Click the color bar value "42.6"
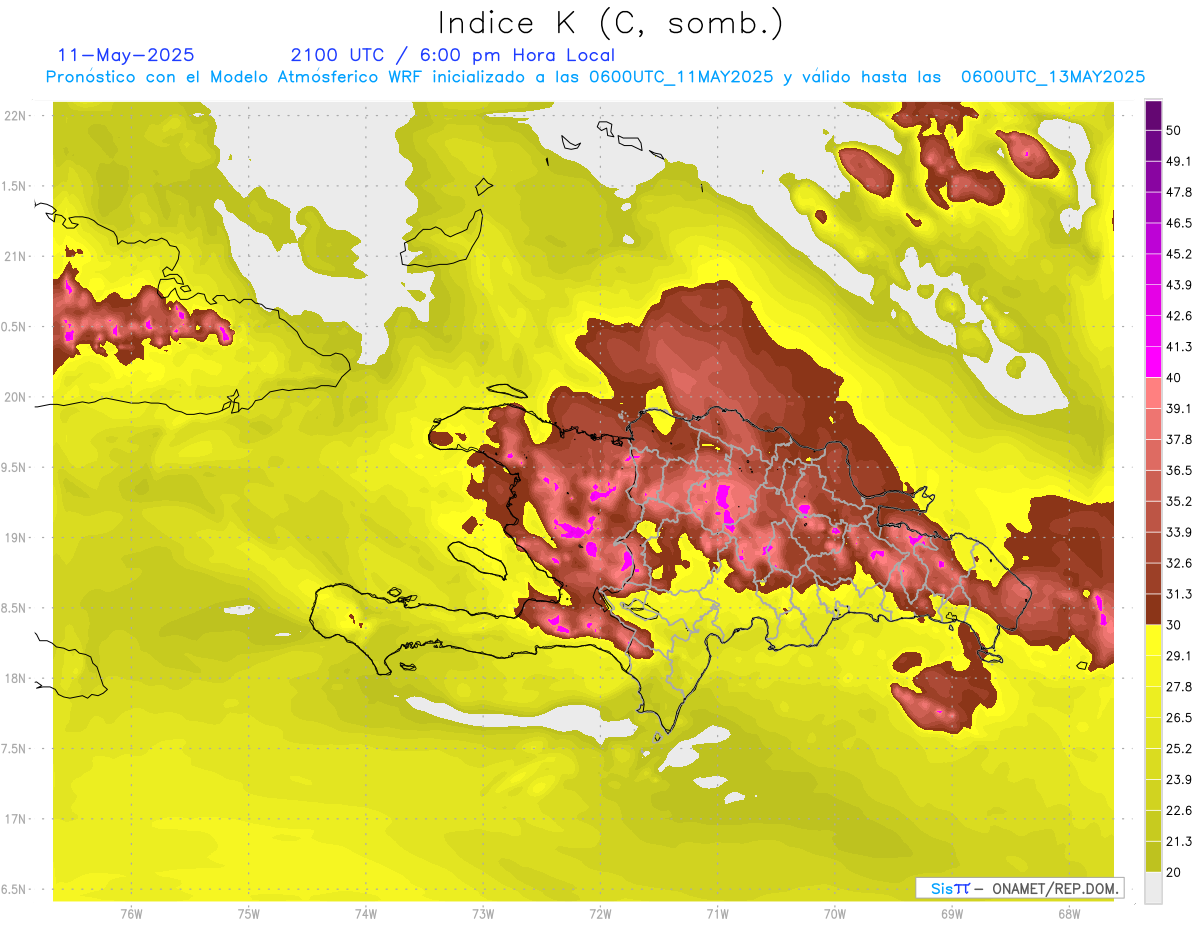This screenshot has height=927, width=1200. pyautogui.click(x=1179, y=316)
